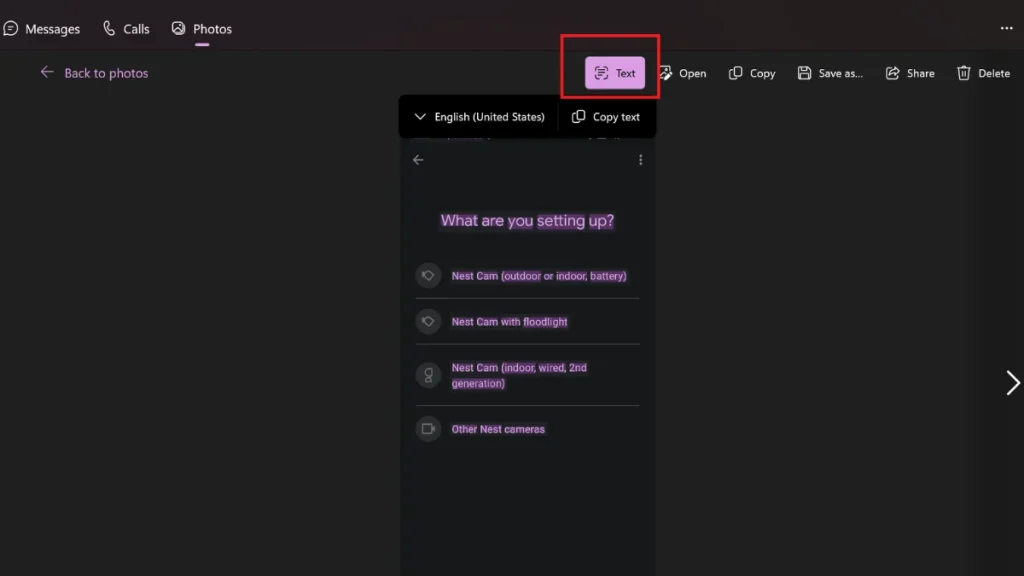Screen dimensions: 1024x576
Task: Click the camera icon beside Nest Cam with floodlight
Action: (x=428, y=321)
